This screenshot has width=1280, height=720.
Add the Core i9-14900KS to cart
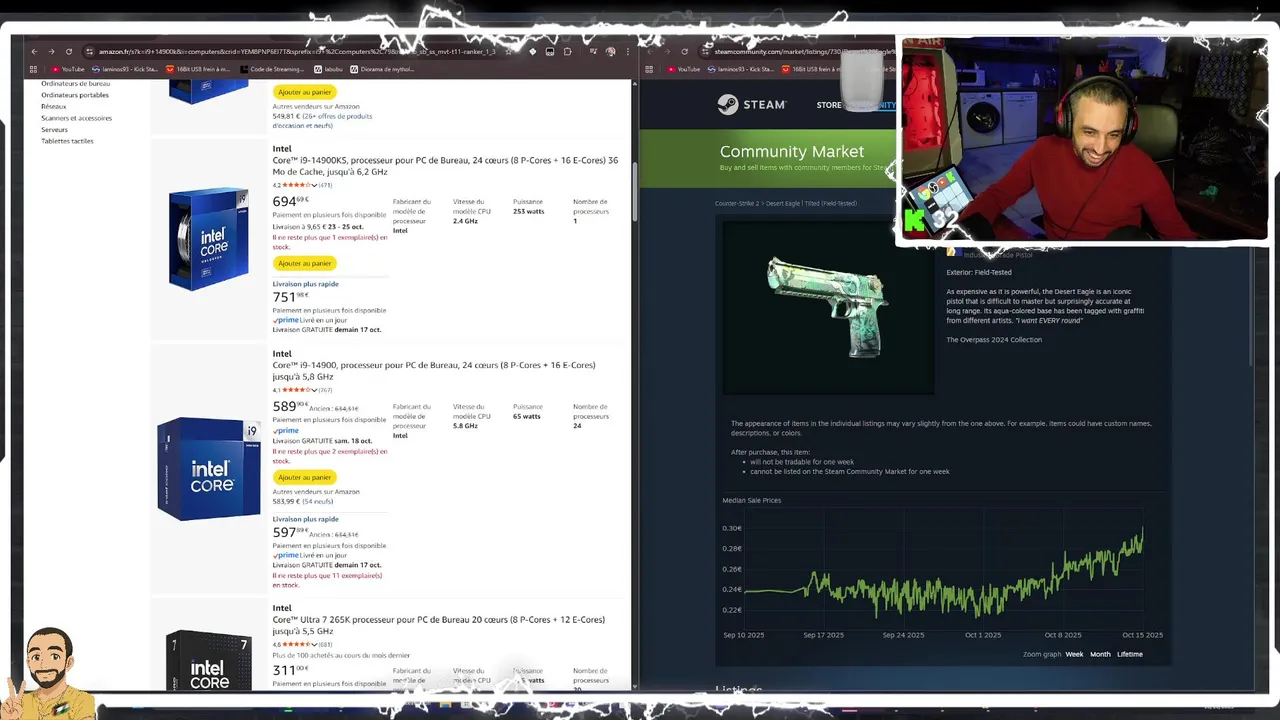point(305,263)
